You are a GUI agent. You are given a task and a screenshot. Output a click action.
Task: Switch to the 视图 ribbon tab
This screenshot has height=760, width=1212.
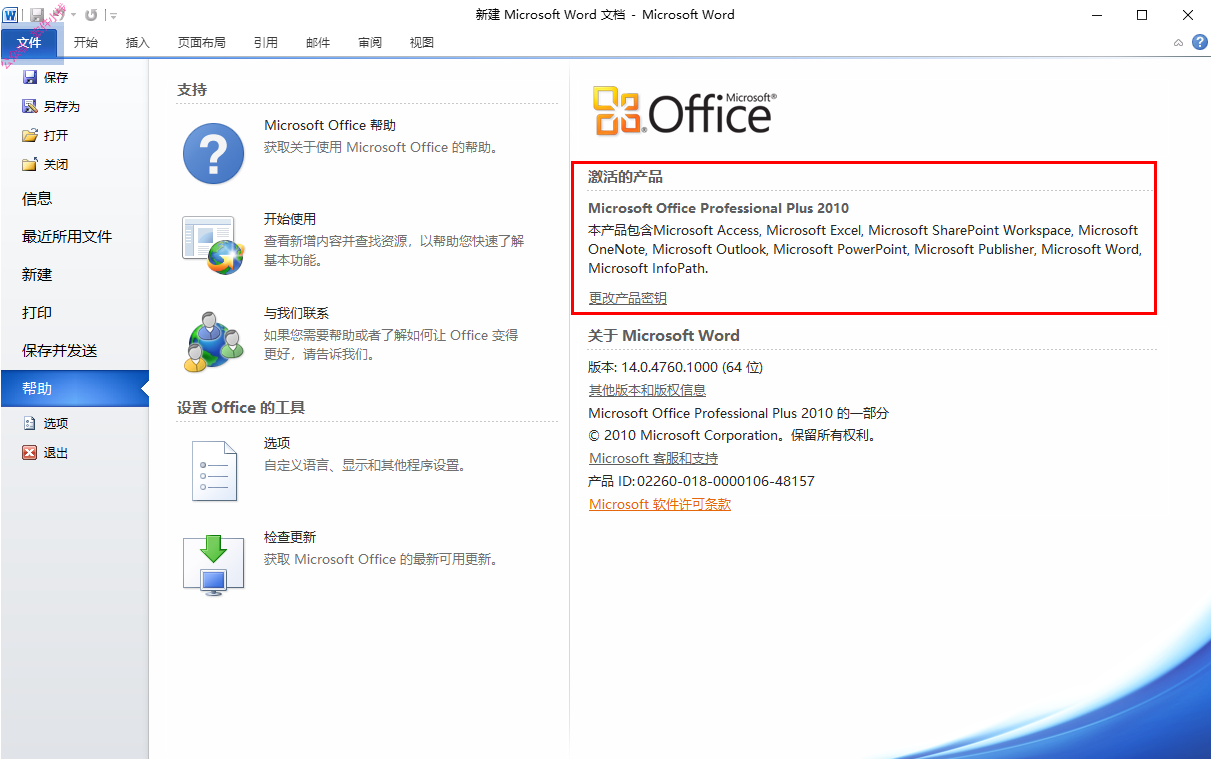[x=422, y=43]
